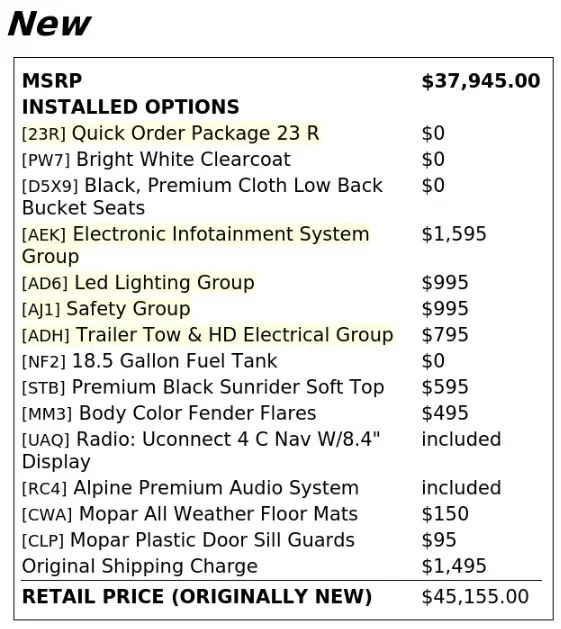Click the $1,595 infotainment price

tap(454, 234)
